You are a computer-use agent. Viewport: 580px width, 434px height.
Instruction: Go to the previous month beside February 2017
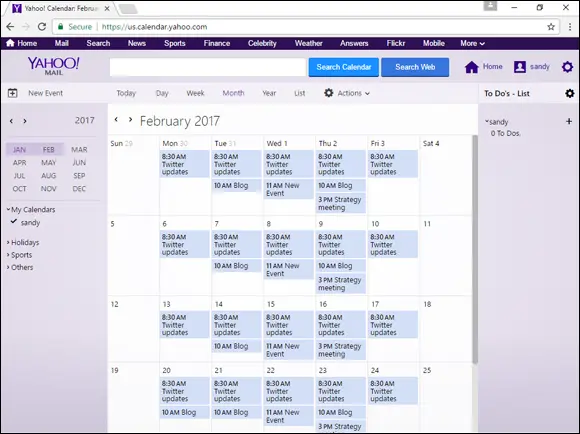116,120
